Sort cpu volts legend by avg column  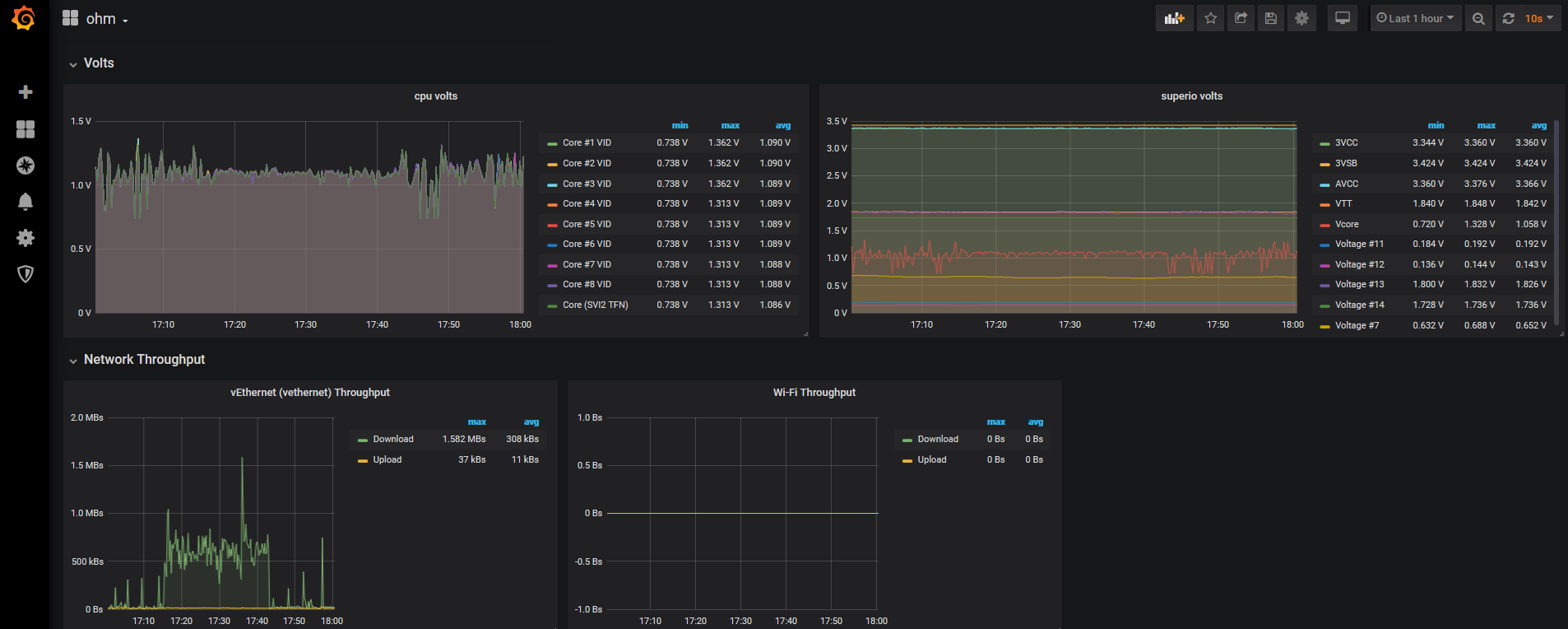pos(782,126)
